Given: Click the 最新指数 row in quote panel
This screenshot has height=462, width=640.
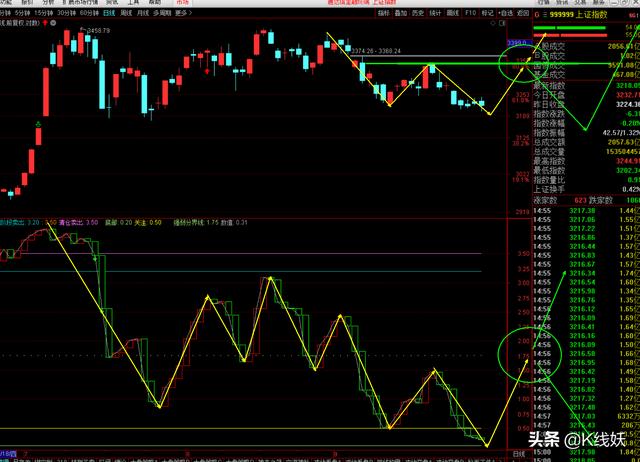Looking at the screenshot, I should 586,86.
